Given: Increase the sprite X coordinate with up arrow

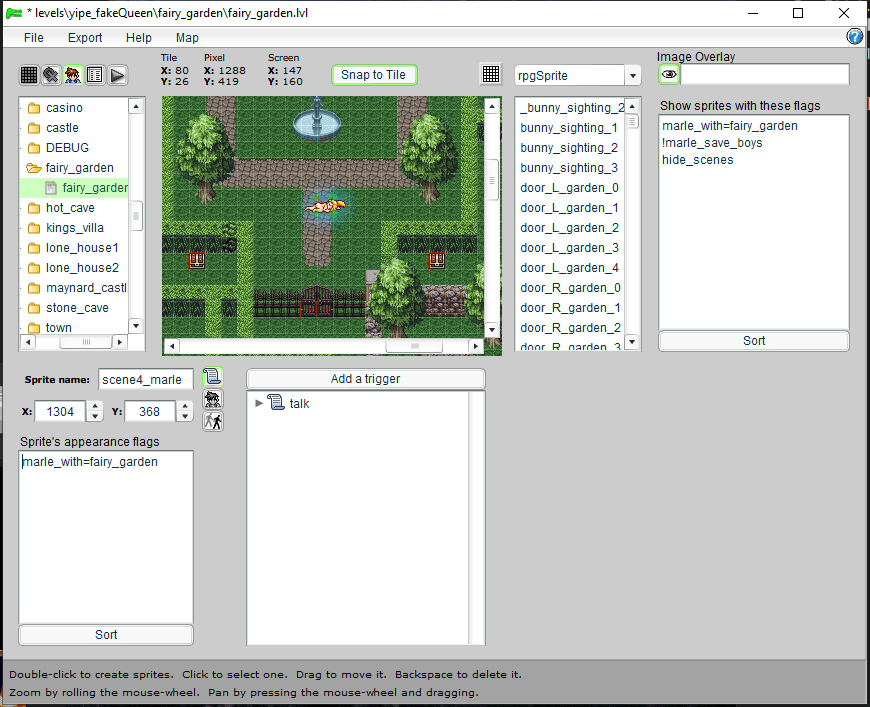Looking at the screenshot, I should click(95, 406).
